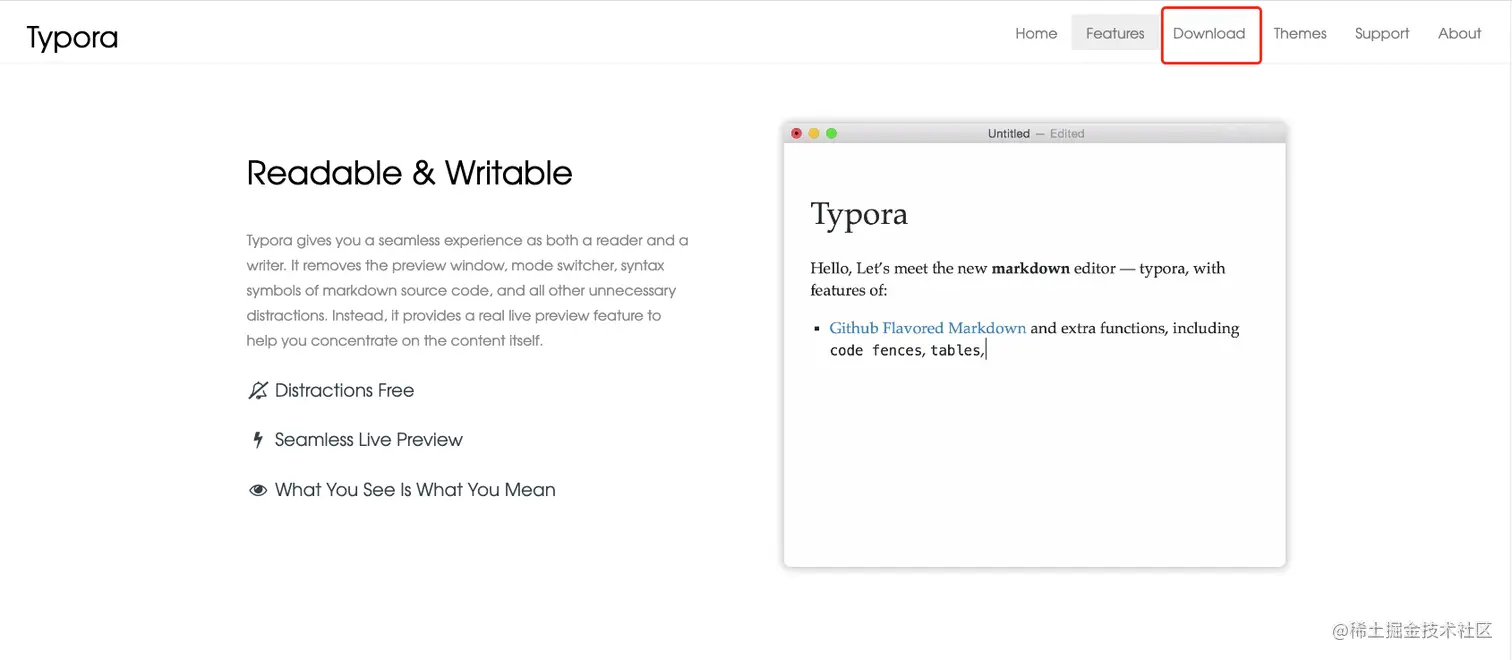Click the eye icon beside What You See

coord(258,490)
